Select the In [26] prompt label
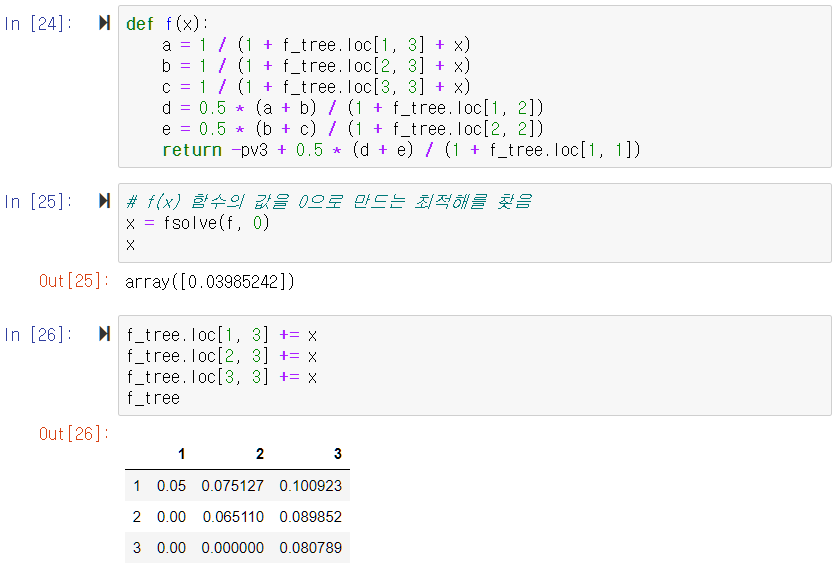This screenshot has width=839, height=567. 38,335
